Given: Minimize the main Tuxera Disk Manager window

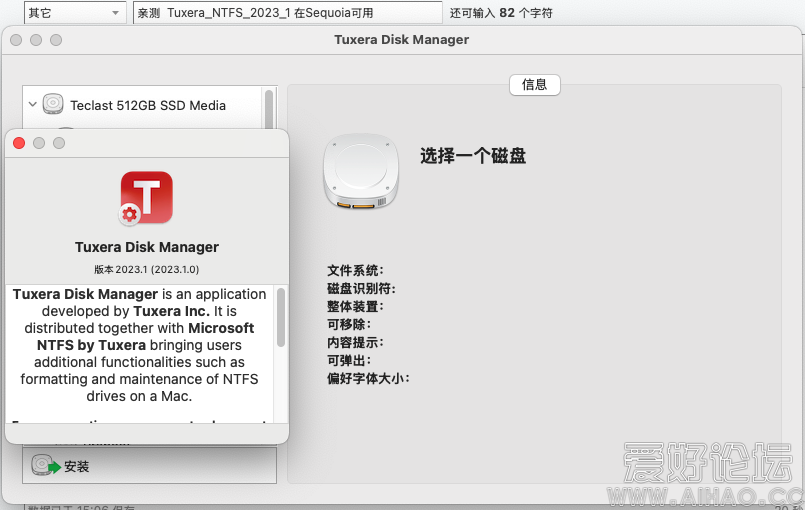Looking at the screenshot, I should 36,40.
